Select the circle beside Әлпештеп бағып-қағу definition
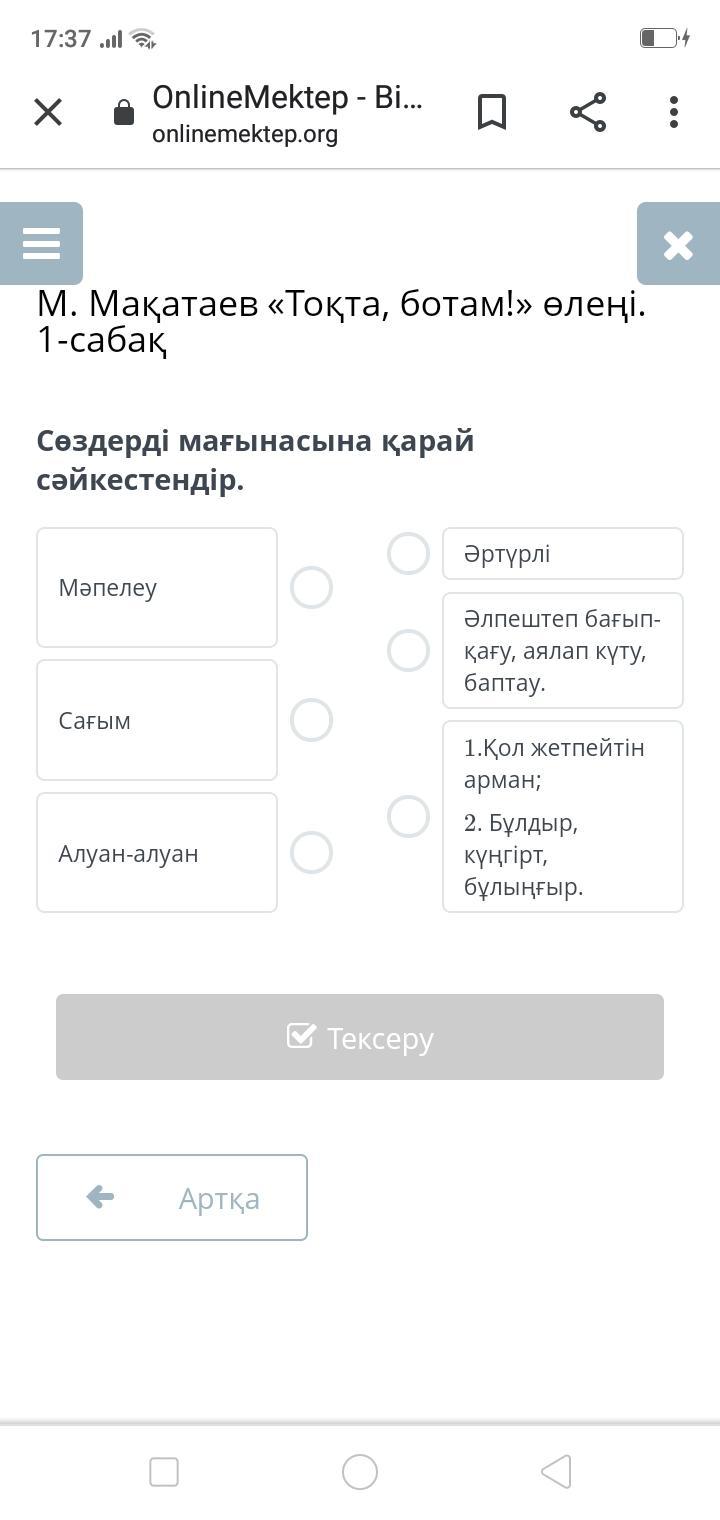Screen dimensions: 720x1520 [x=408, y=650]
